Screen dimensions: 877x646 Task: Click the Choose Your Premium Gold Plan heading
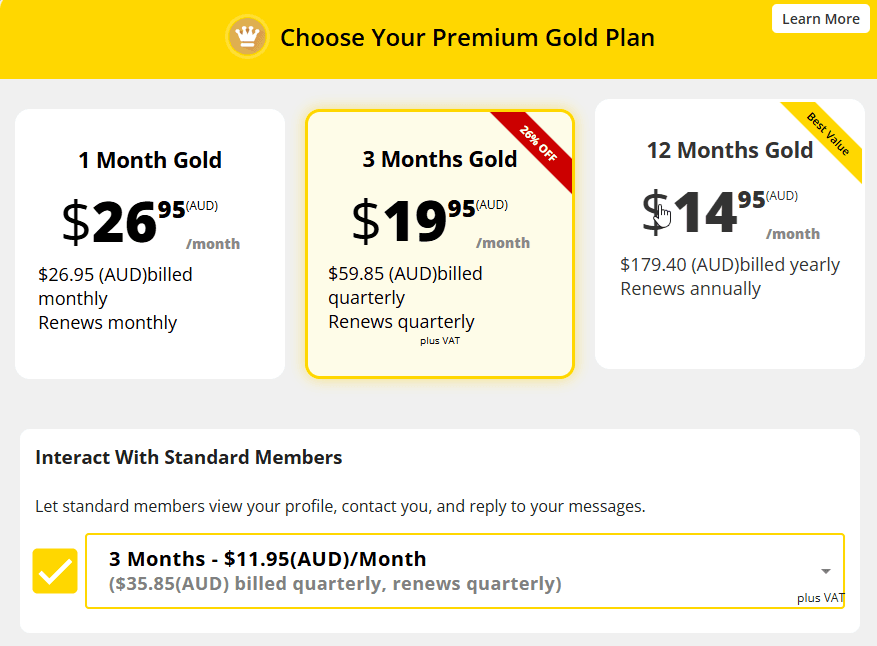click(x=467, y=37)
